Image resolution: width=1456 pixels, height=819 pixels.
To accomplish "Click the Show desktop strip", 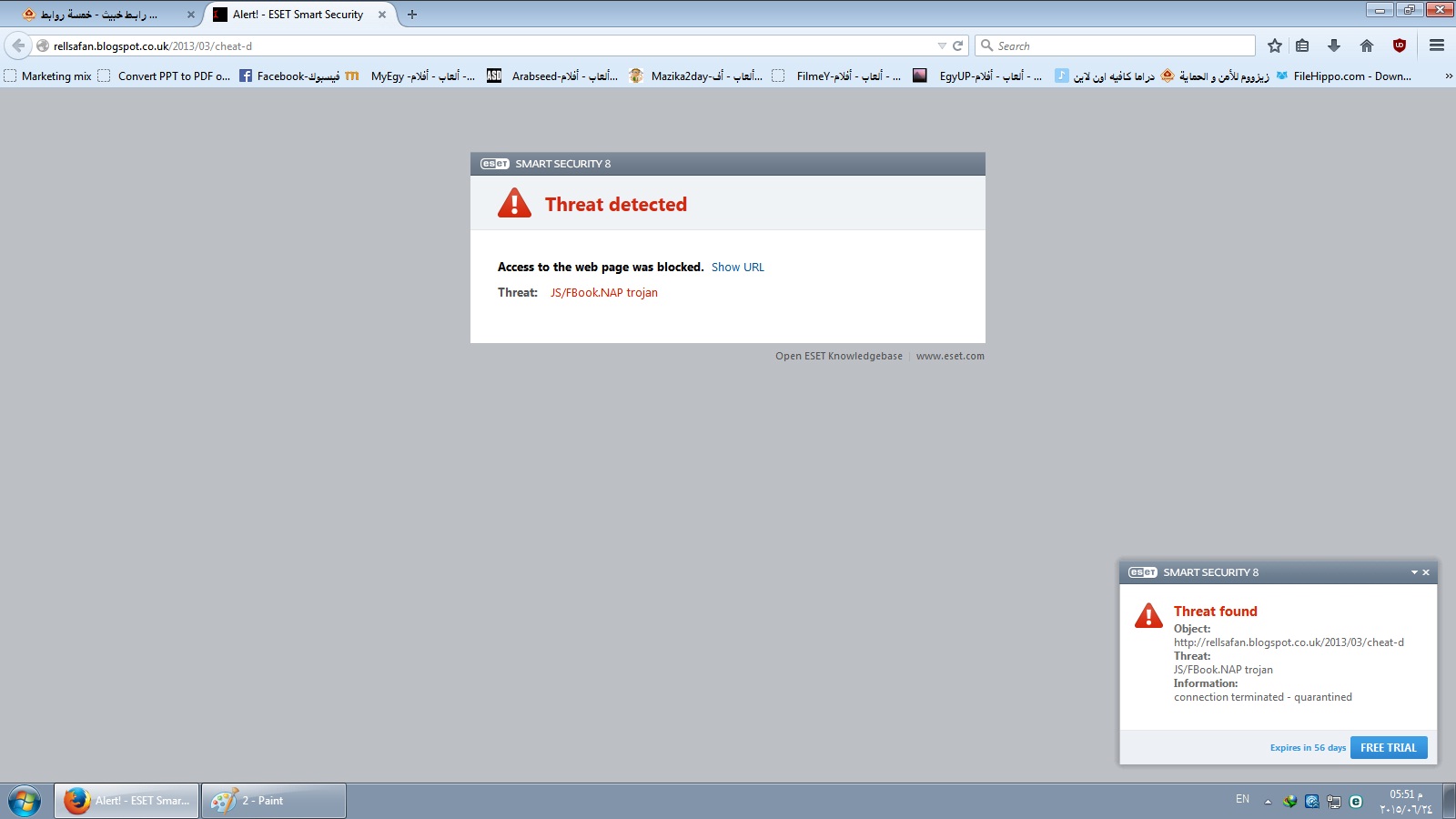I will click(1449, 801).
